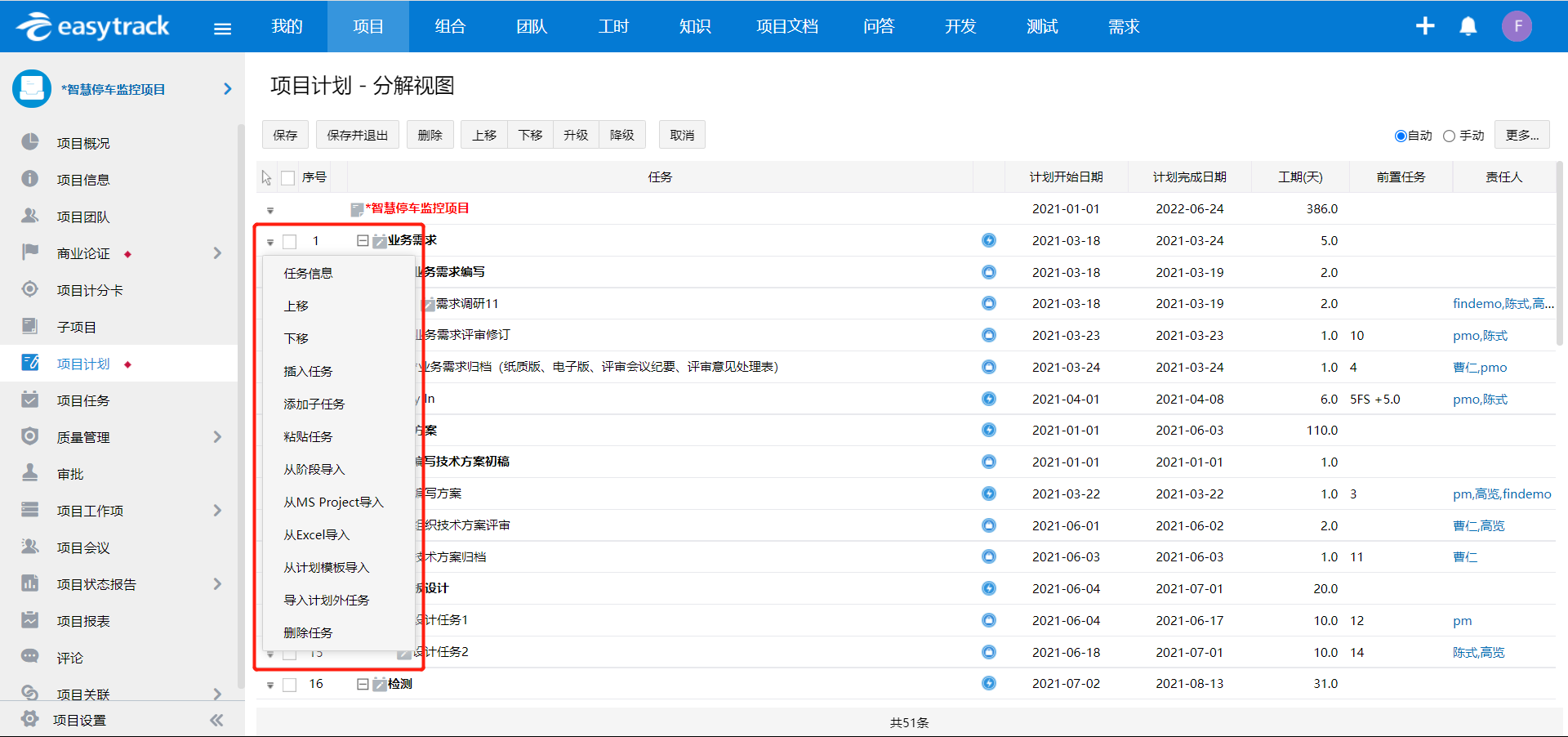
Task: Click the sidebar vertical scrollbar
Action: point(241,404)
